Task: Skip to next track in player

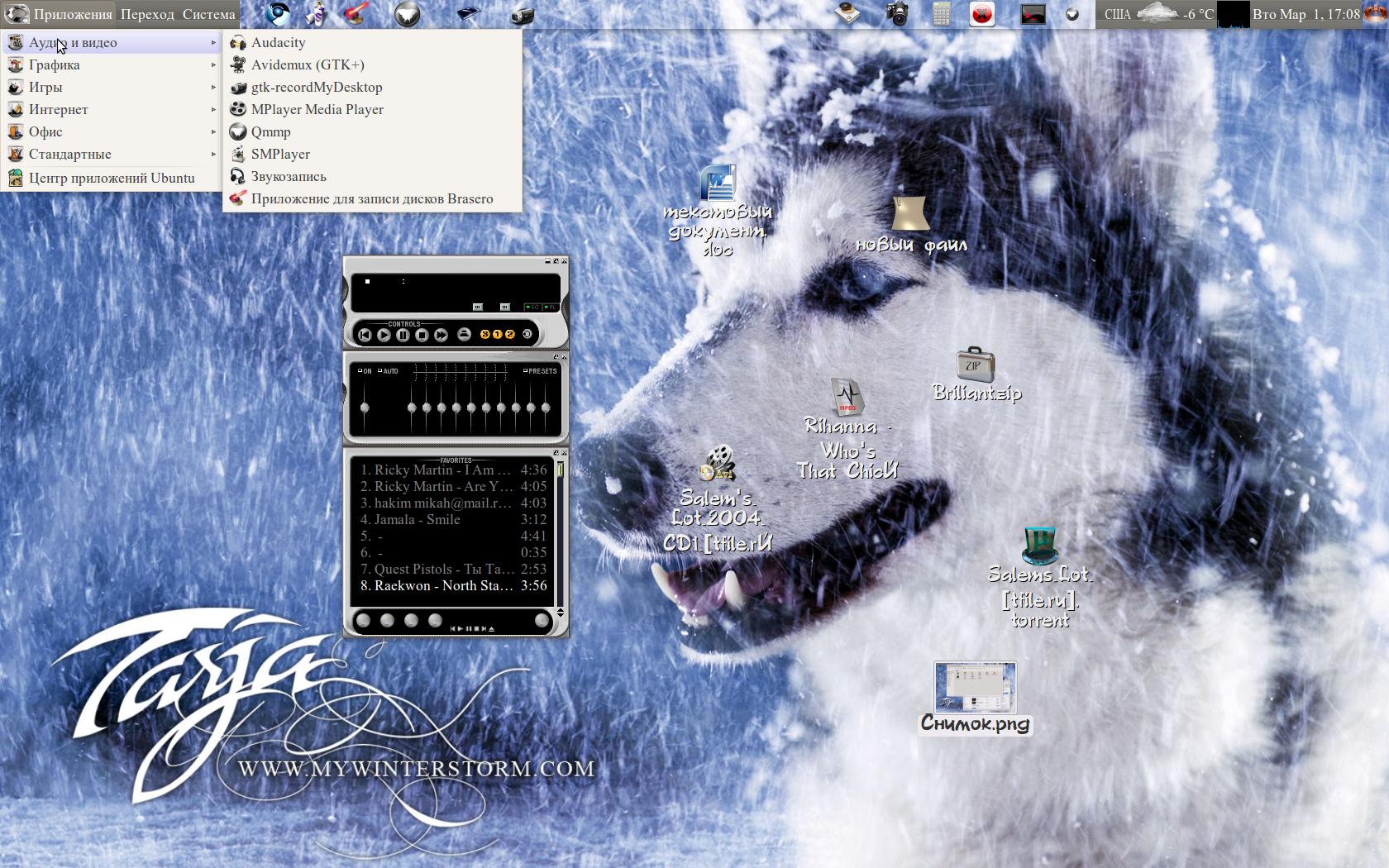Action: 441,335
